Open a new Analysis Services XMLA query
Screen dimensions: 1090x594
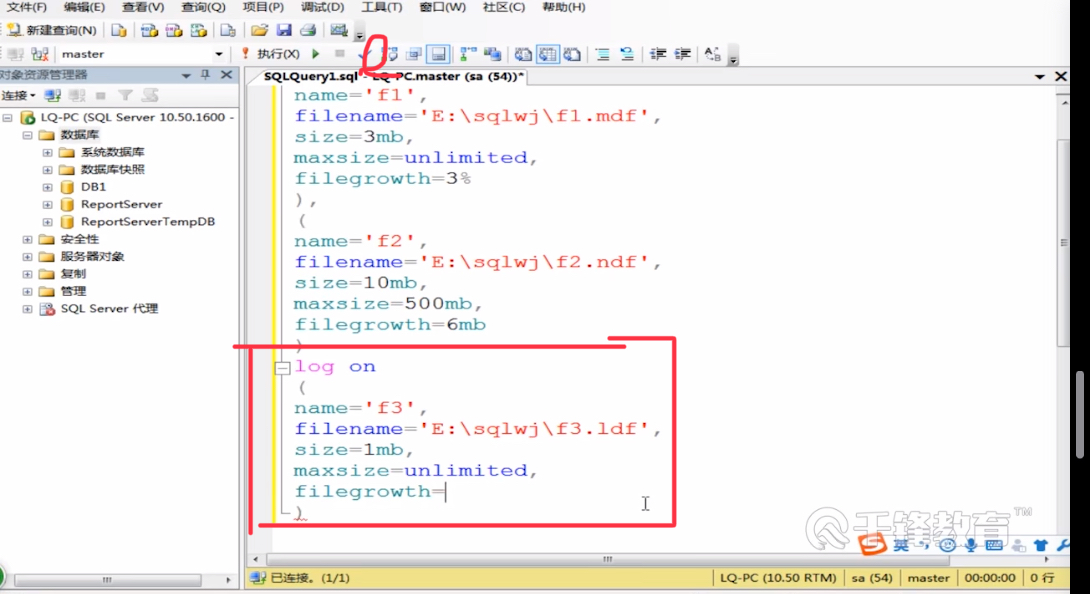point(199,30)
